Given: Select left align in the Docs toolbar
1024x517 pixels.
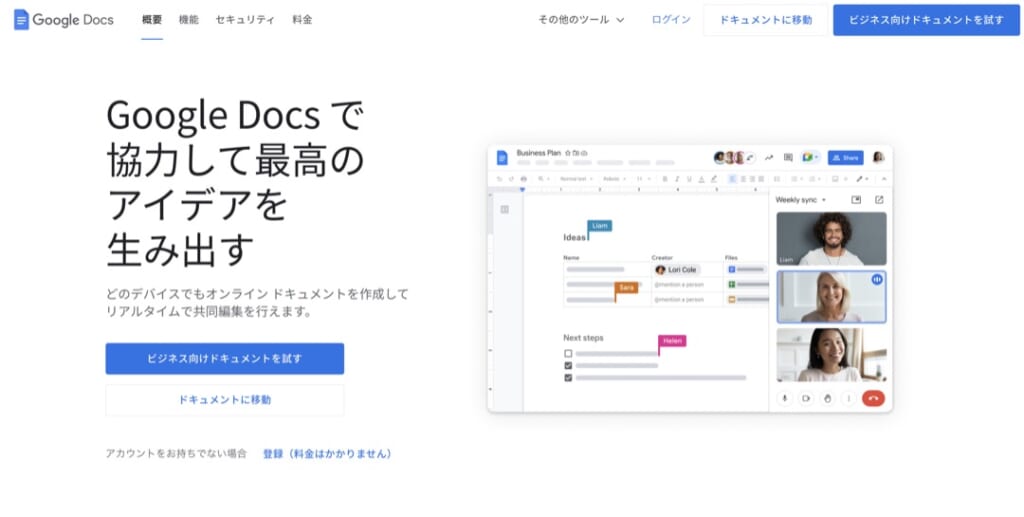Looking at the screenshot, I should point(732,179).
